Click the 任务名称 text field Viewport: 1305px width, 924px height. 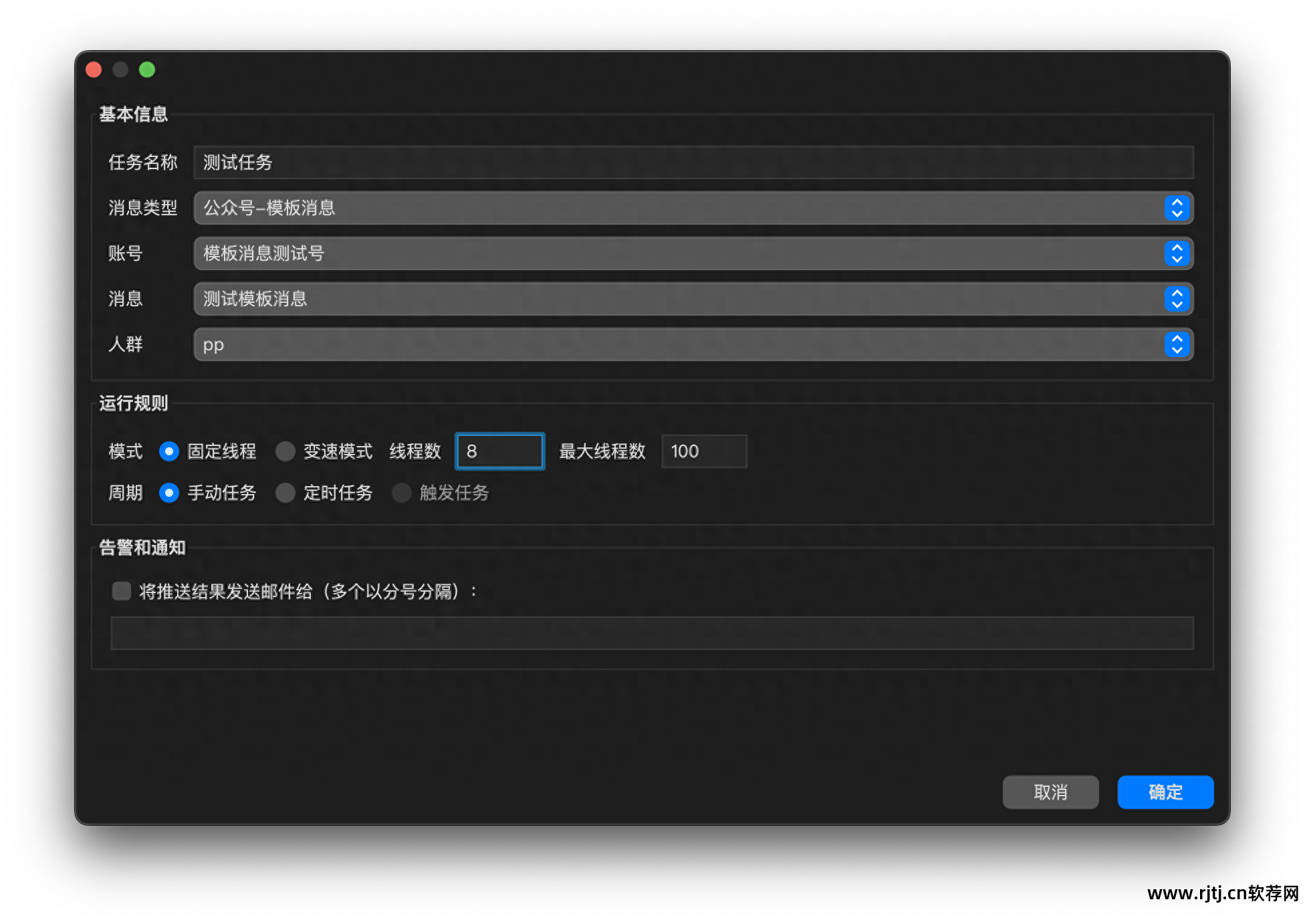[693, 162]
